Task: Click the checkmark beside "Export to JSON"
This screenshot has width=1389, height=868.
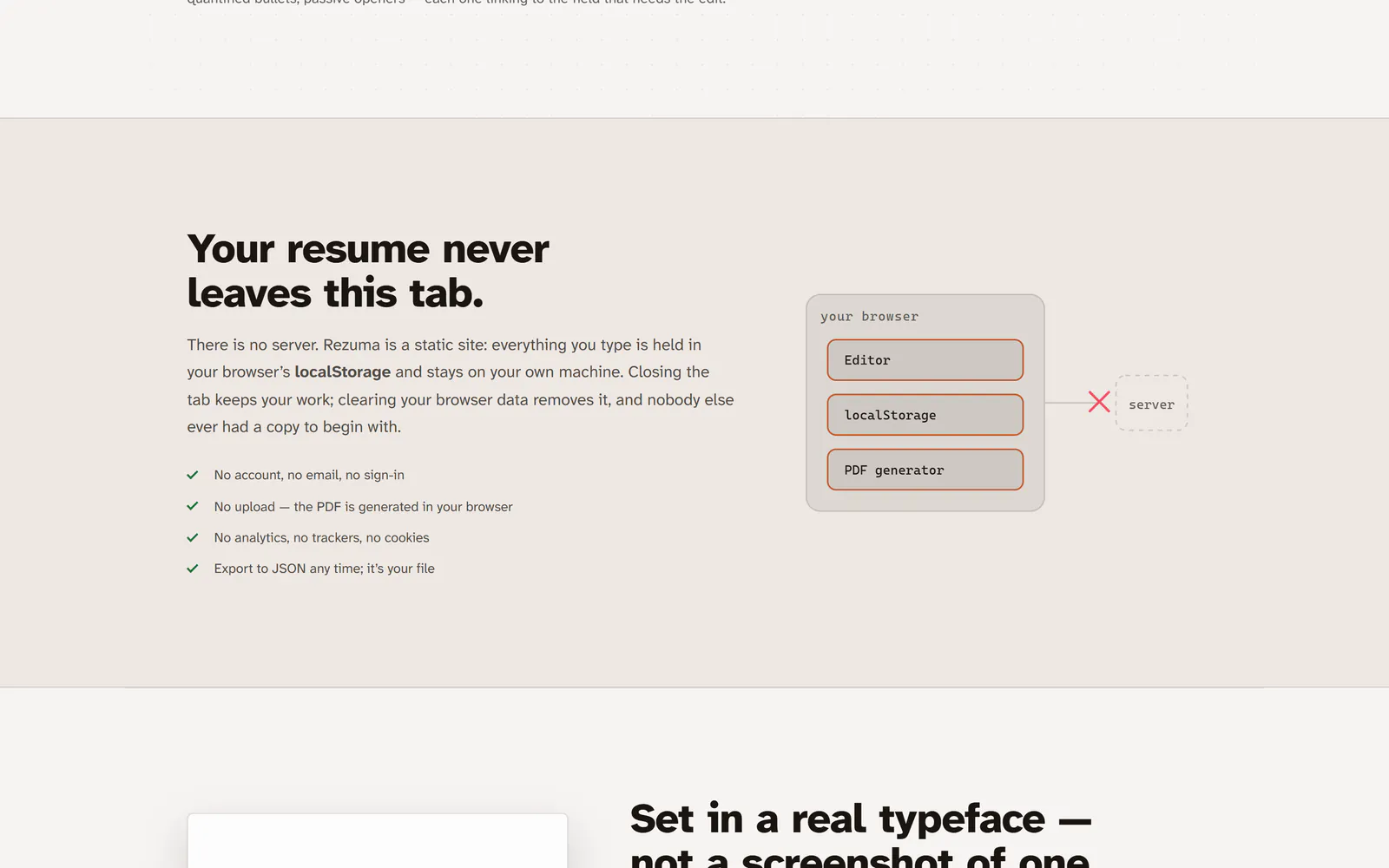Action: tap(193, 569)
